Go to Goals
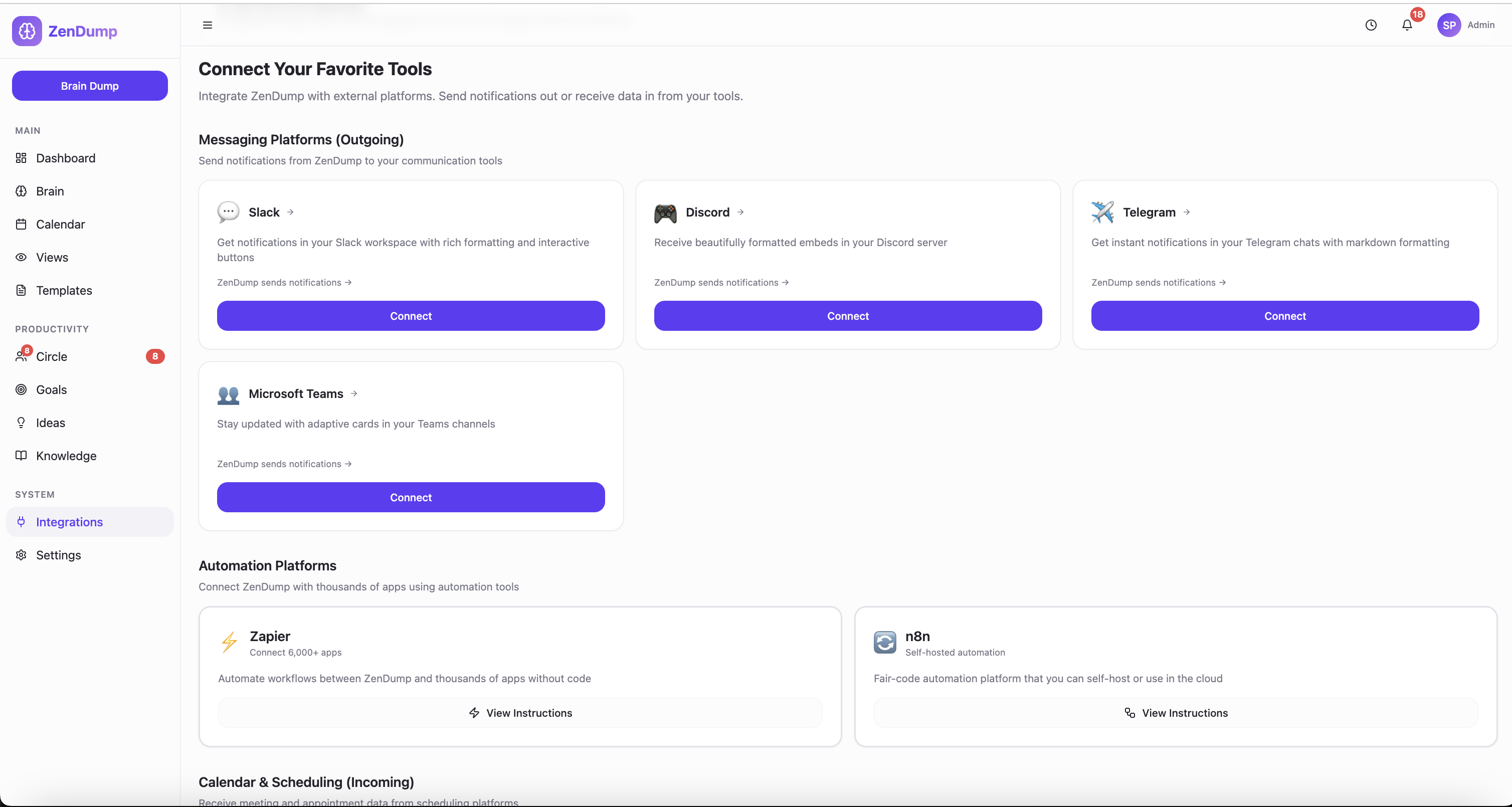1512x807 pixels. (x=90, y=389)
